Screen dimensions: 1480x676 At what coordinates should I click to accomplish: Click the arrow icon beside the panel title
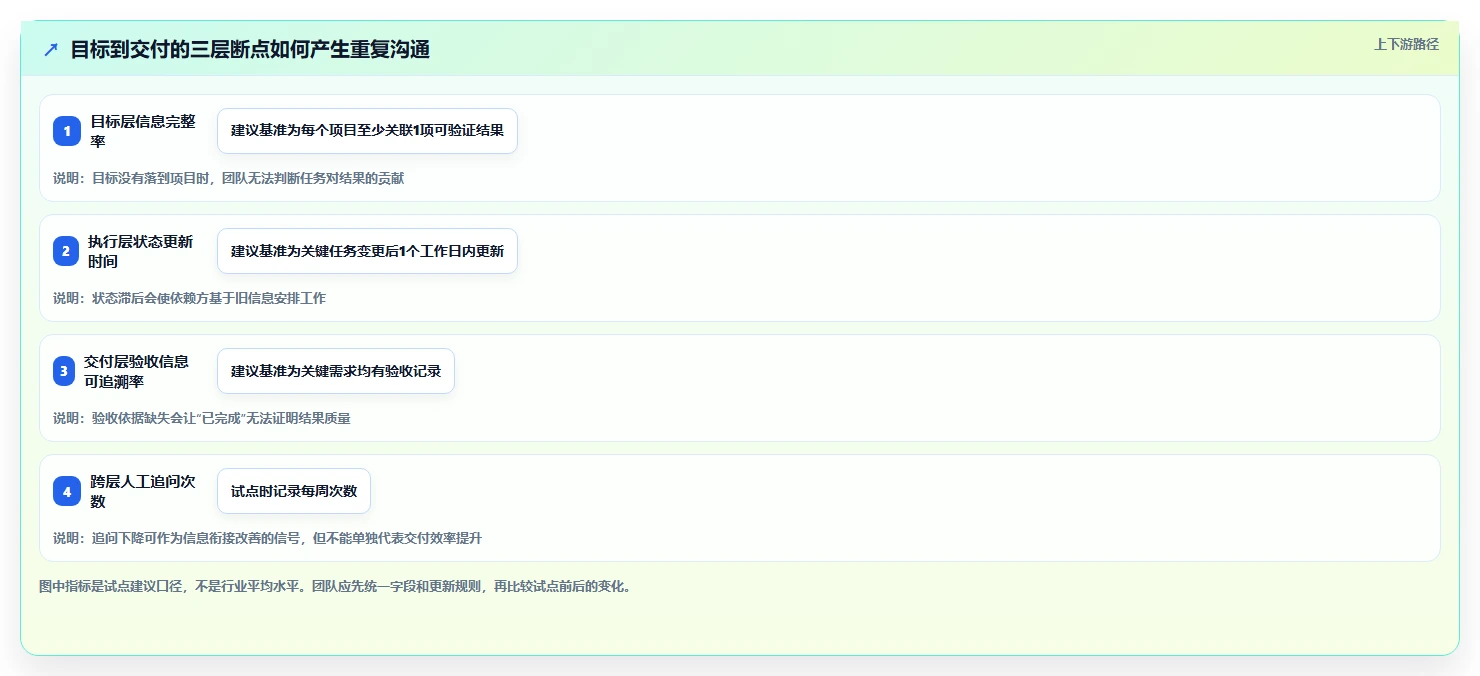point(51,49)
